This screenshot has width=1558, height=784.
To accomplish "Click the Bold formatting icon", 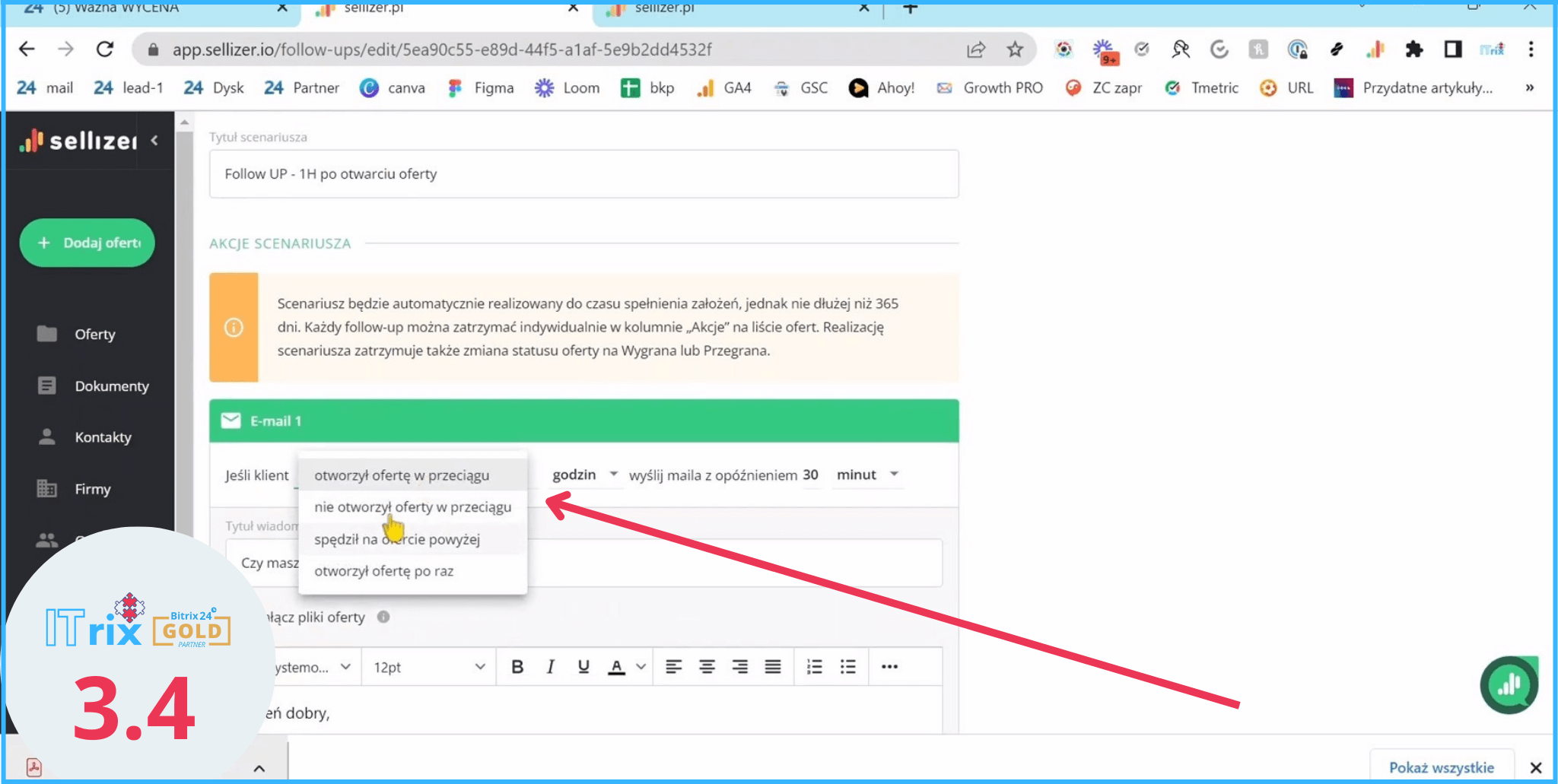I will pyautogui.click(x=517, y=667).
